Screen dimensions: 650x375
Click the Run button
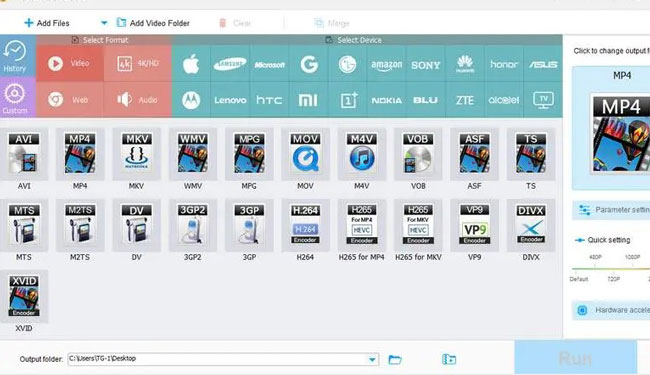pyautogui.click(x=575, y=358)
